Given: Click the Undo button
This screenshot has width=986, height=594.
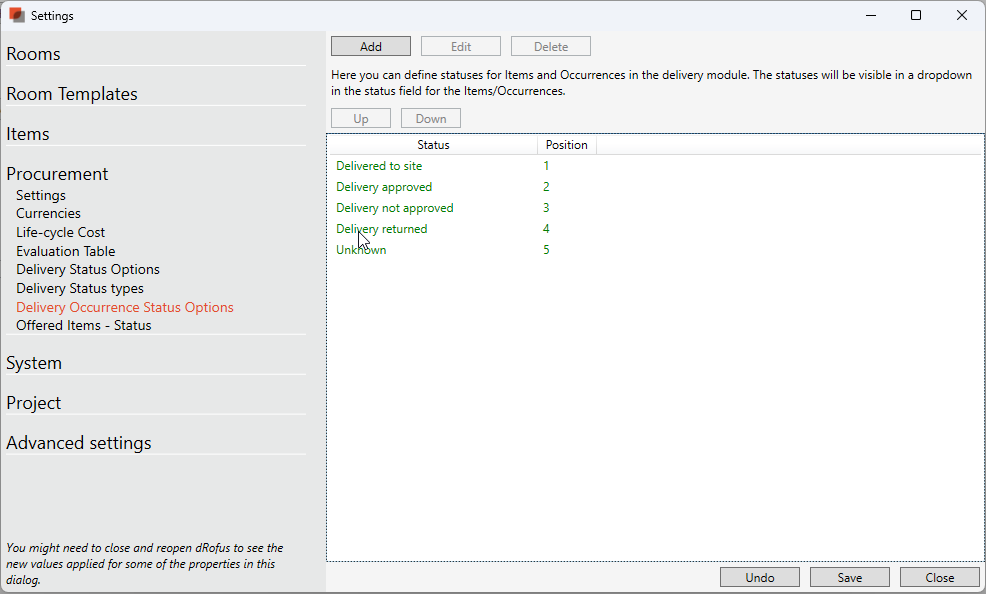Looking at the screenshot, I should [x=759, y=577].
